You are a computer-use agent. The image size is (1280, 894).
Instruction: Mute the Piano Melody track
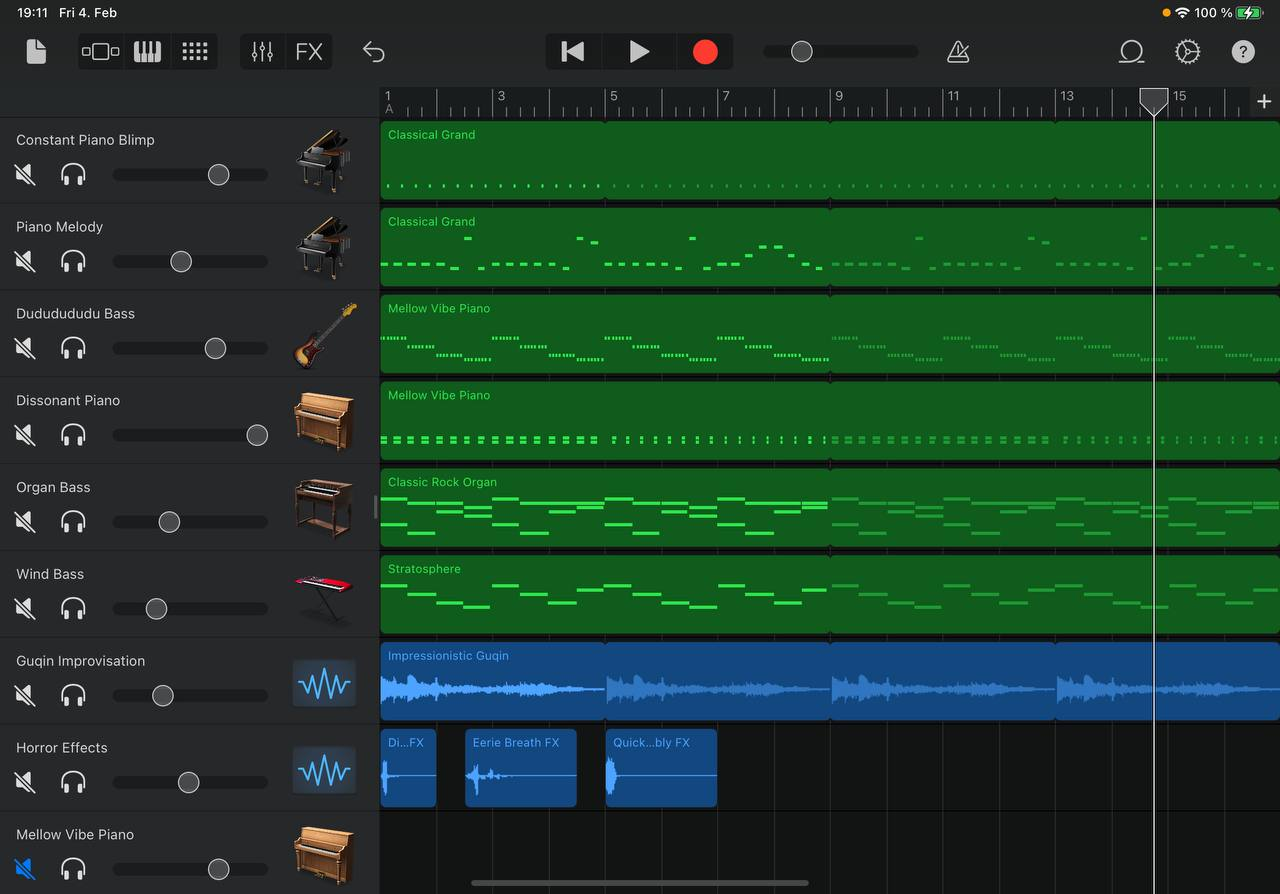[x=24, y=261]
